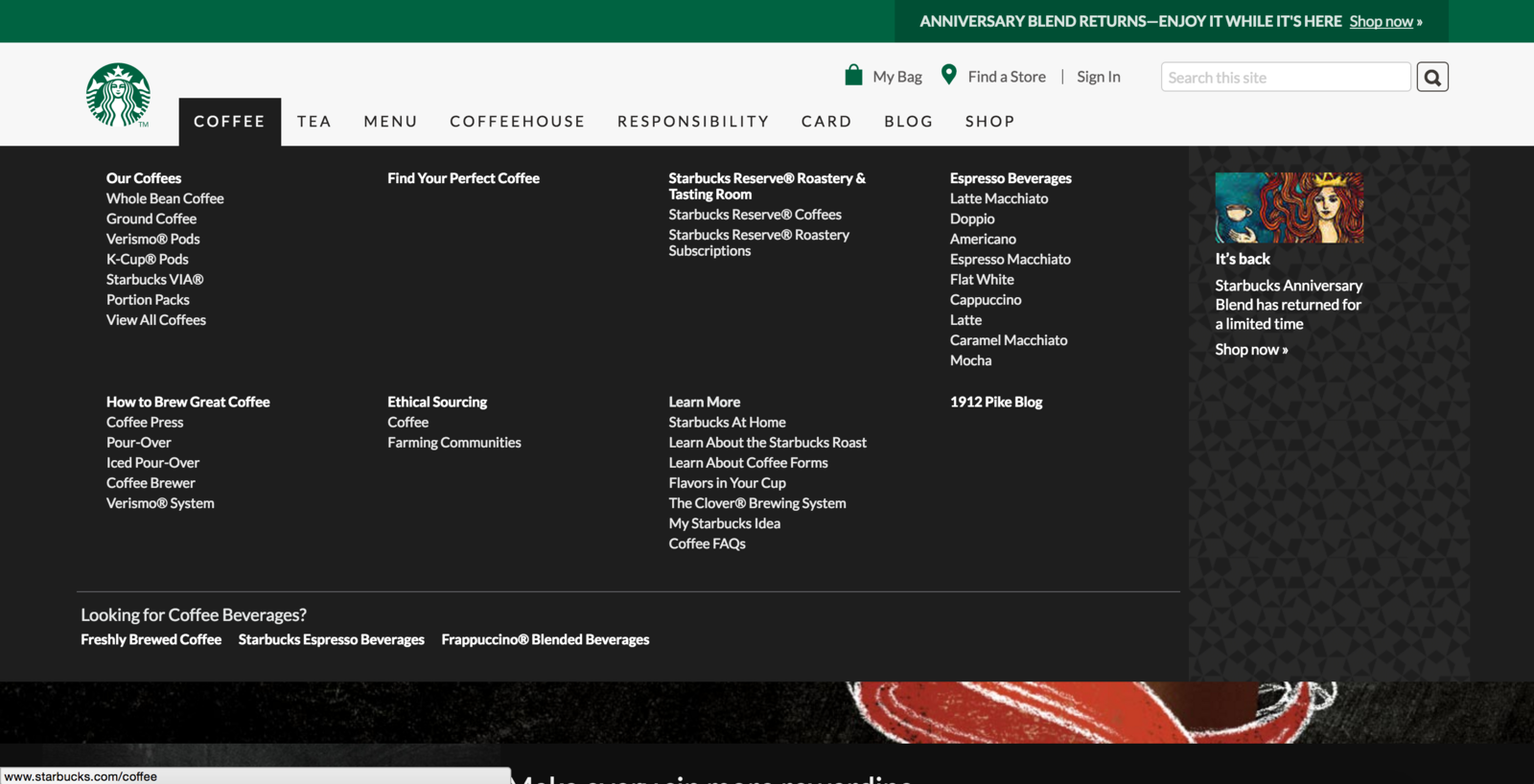Click the Our Coffees heading

coord(144,178)
